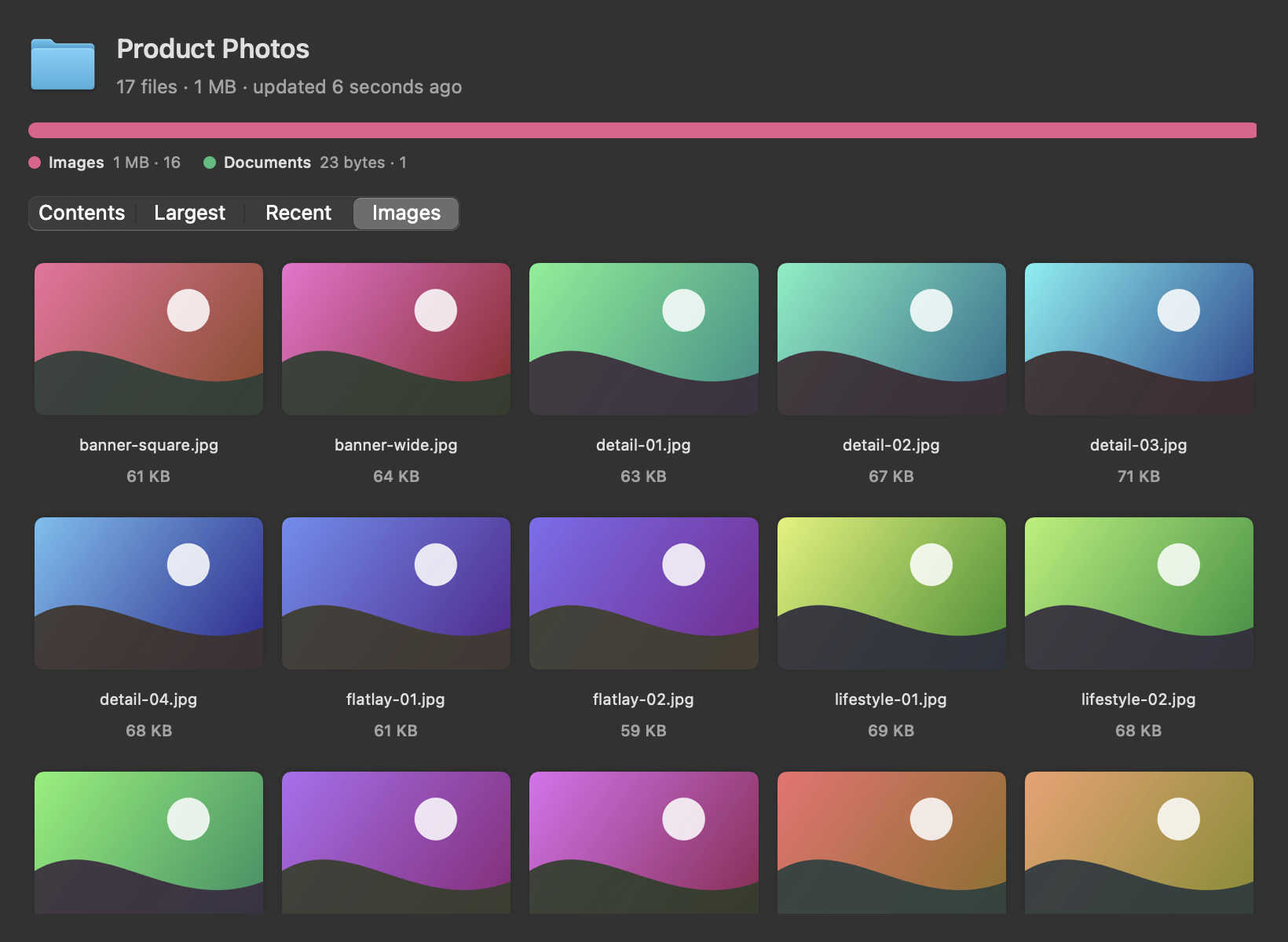Viewport: 1288px width, 942px height.
Task: Click the pink Images legend dot
Action: 35,162
